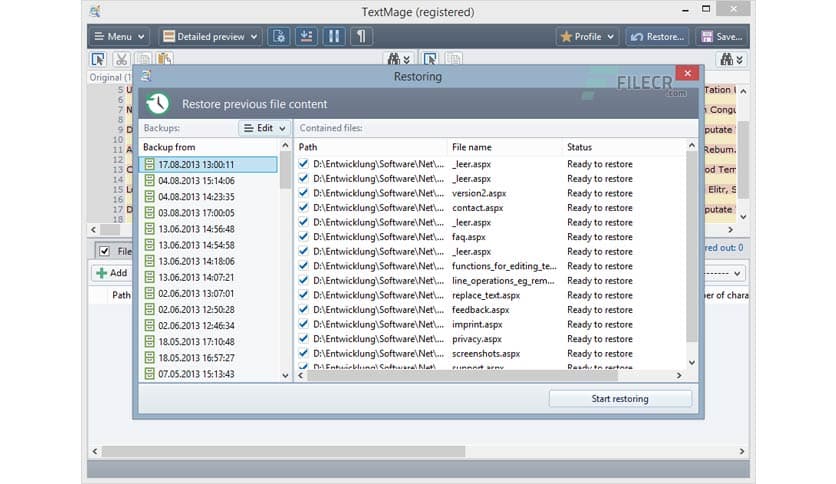
Task: Toggle the two-column pause-like toolbar icon
Action: point(334,36)
